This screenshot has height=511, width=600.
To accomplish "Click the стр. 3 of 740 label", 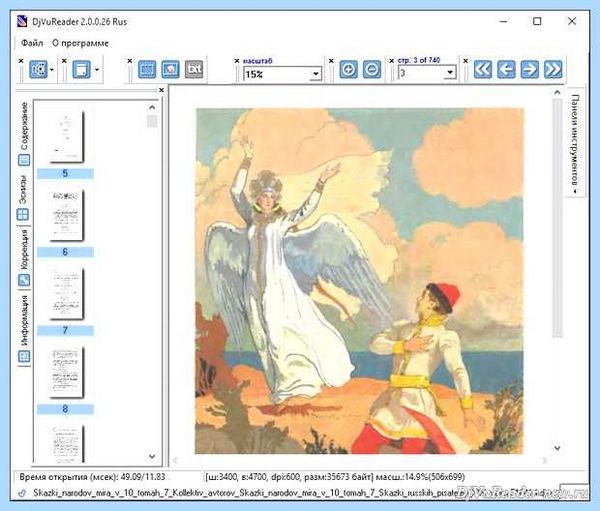I will (419, 60).
